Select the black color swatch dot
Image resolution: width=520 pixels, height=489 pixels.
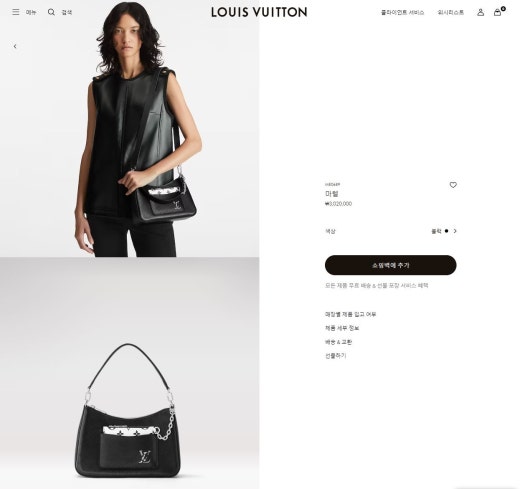tap(446, 231)
